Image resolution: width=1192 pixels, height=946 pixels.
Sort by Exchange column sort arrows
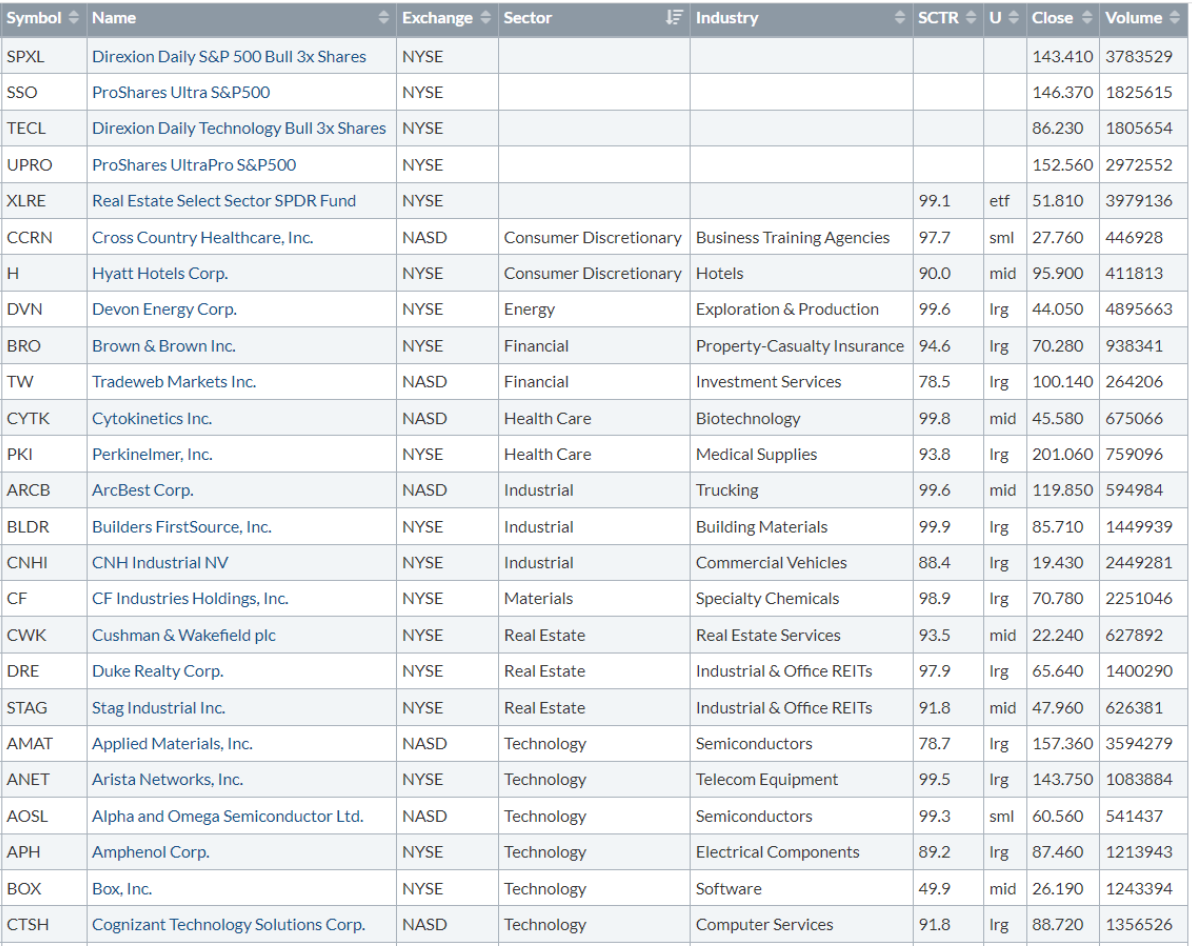[x=486, y=17]
